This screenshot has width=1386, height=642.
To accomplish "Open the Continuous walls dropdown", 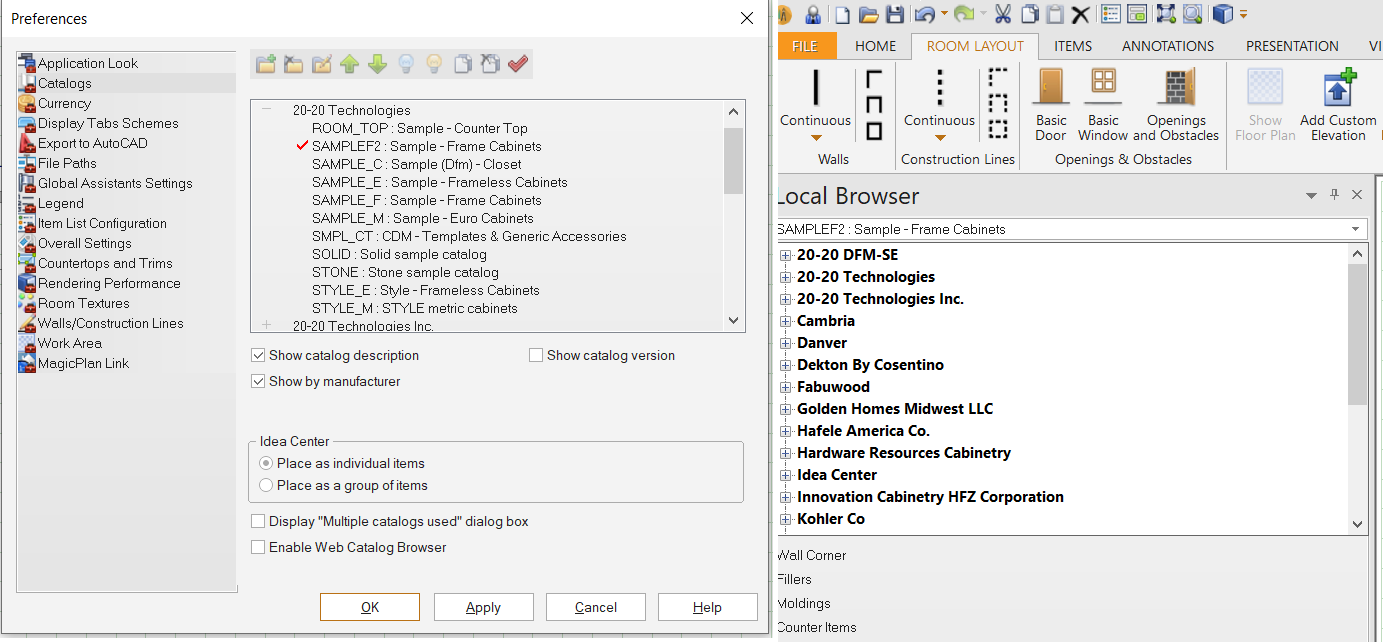I will (x=816, y=138).
